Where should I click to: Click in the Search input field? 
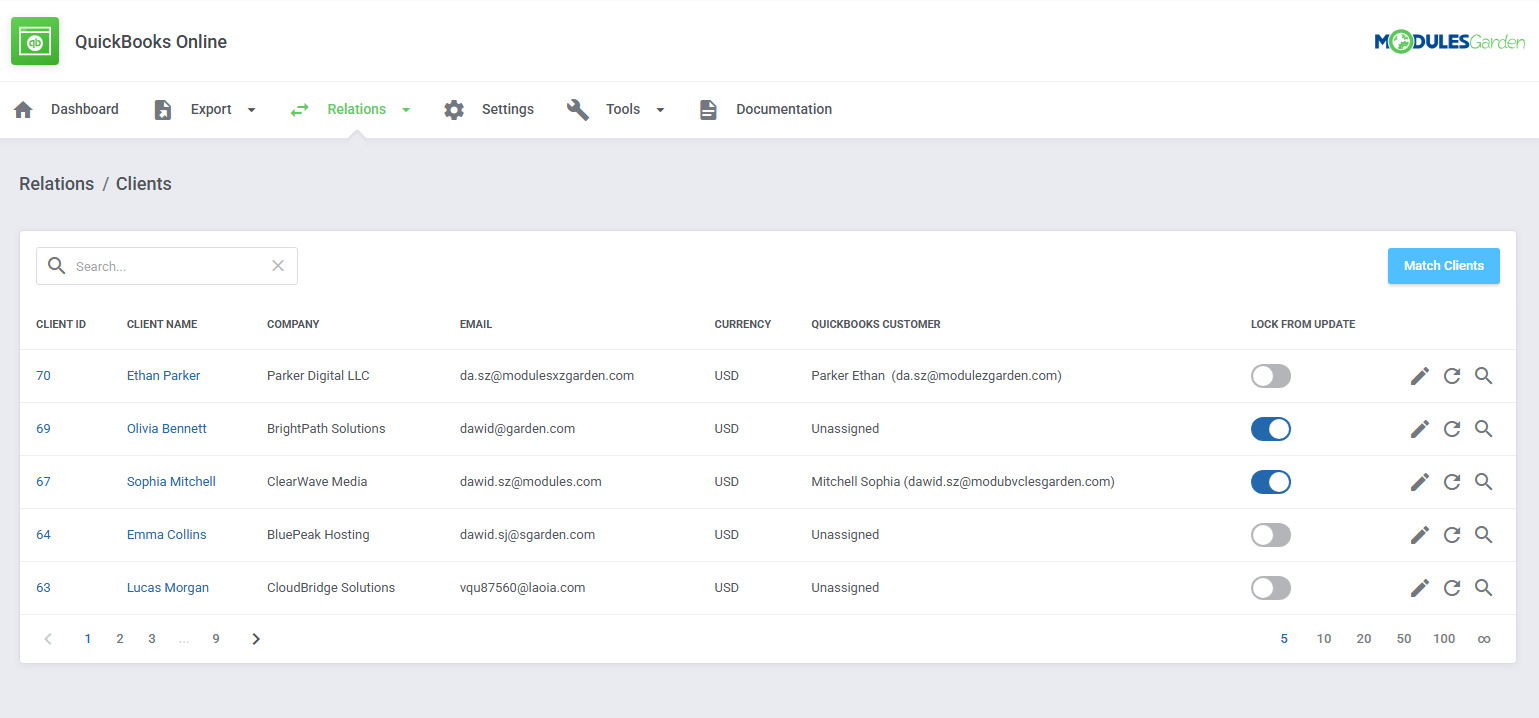pos(167,266)
